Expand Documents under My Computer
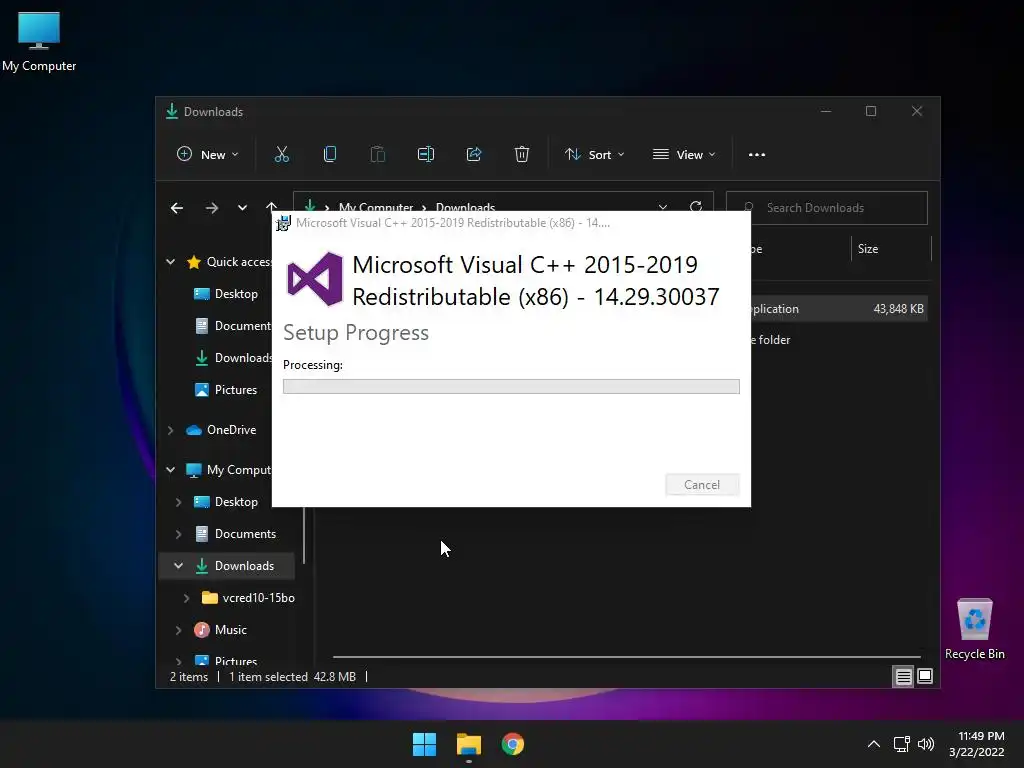 178,534
